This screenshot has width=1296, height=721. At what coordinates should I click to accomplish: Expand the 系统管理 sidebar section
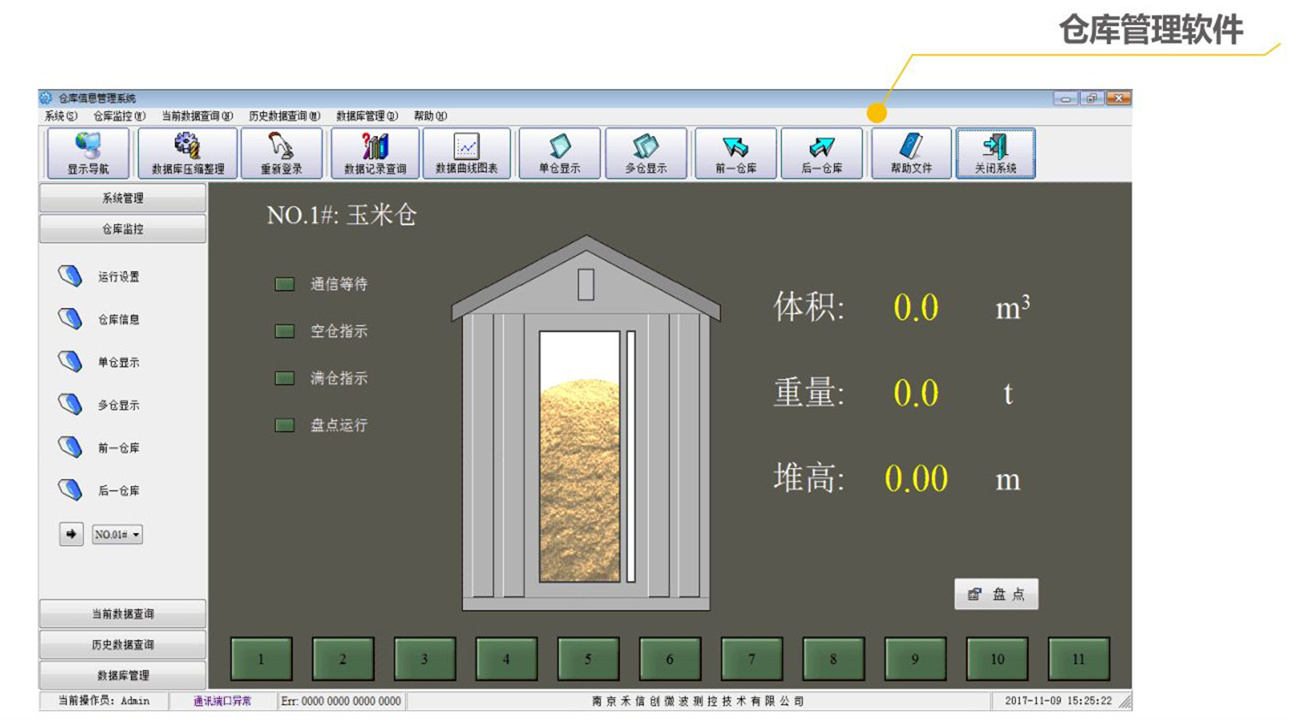click(122, 198)
